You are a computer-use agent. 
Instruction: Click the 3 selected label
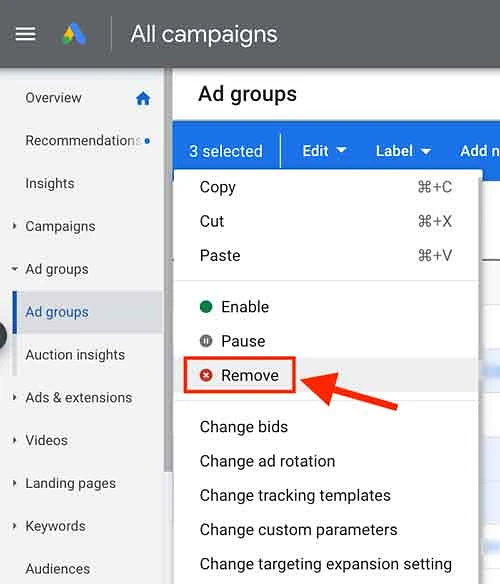tap(226, 151)
